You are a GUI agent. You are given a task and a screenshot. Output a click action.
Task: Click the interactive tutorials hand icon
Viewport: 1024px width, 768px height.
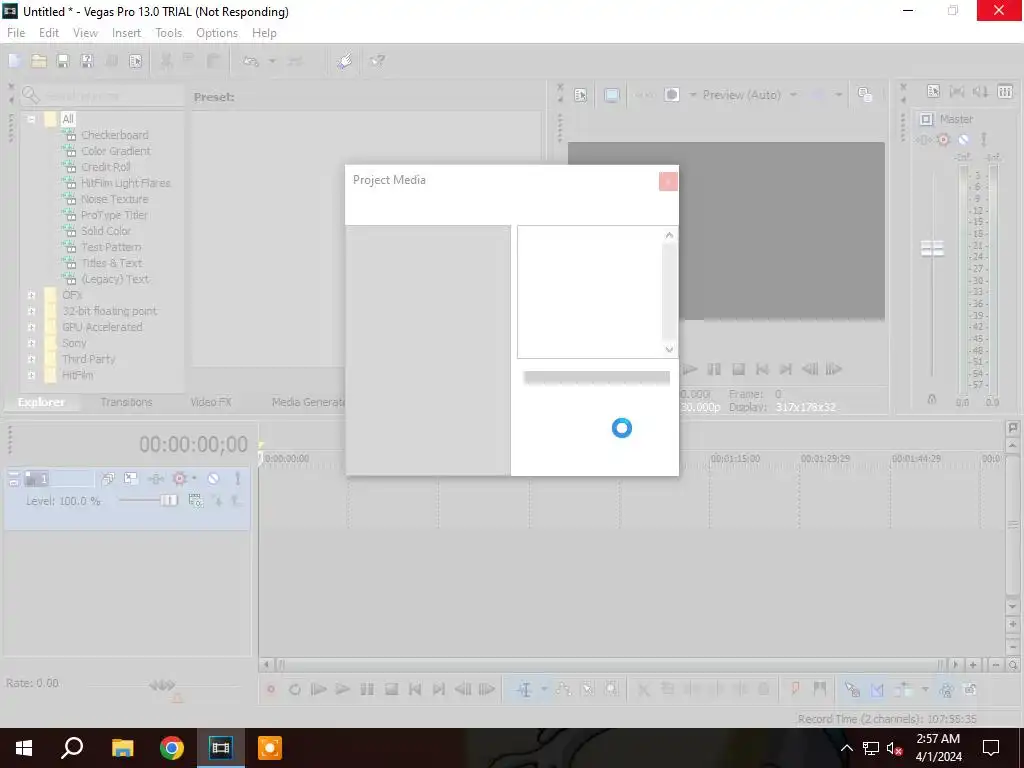point(345,61)
